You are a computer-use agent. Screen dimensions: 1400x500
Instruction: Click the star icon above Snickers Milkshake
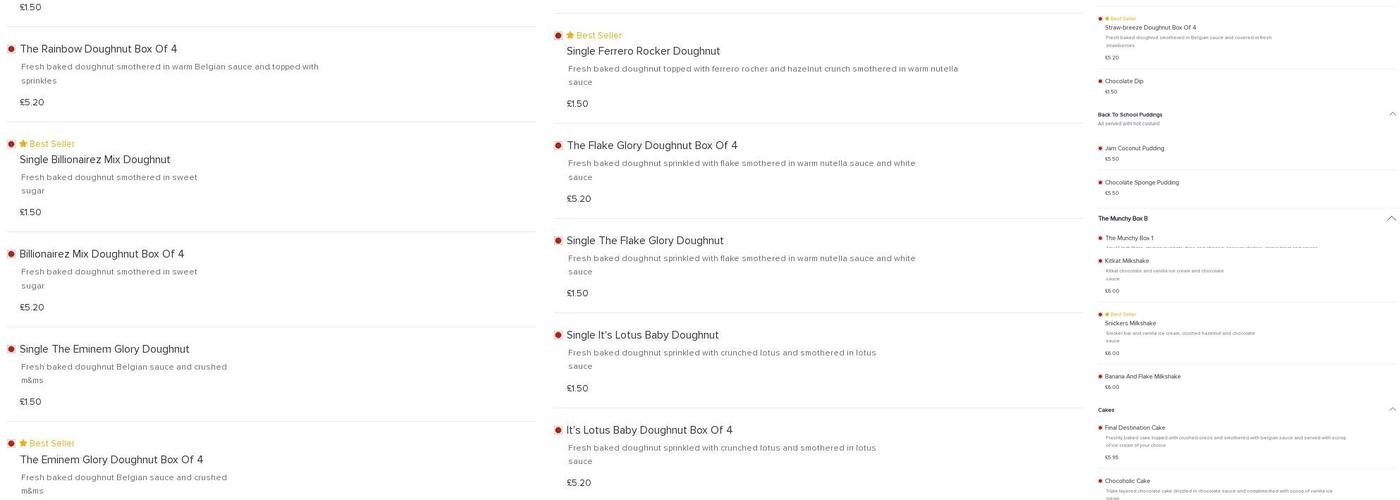coord(1107,315)
